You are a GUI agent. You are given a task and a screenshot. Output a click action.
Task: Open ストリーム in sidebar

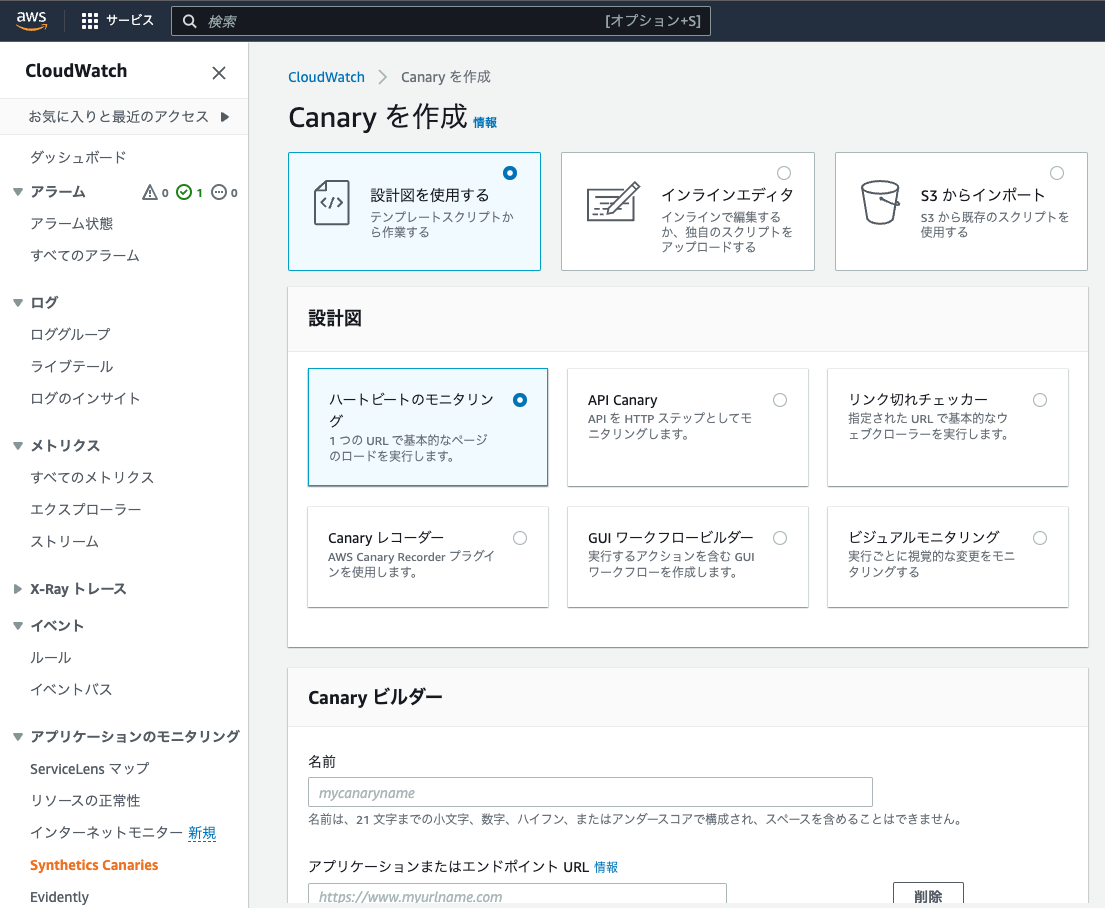(64, 541)
